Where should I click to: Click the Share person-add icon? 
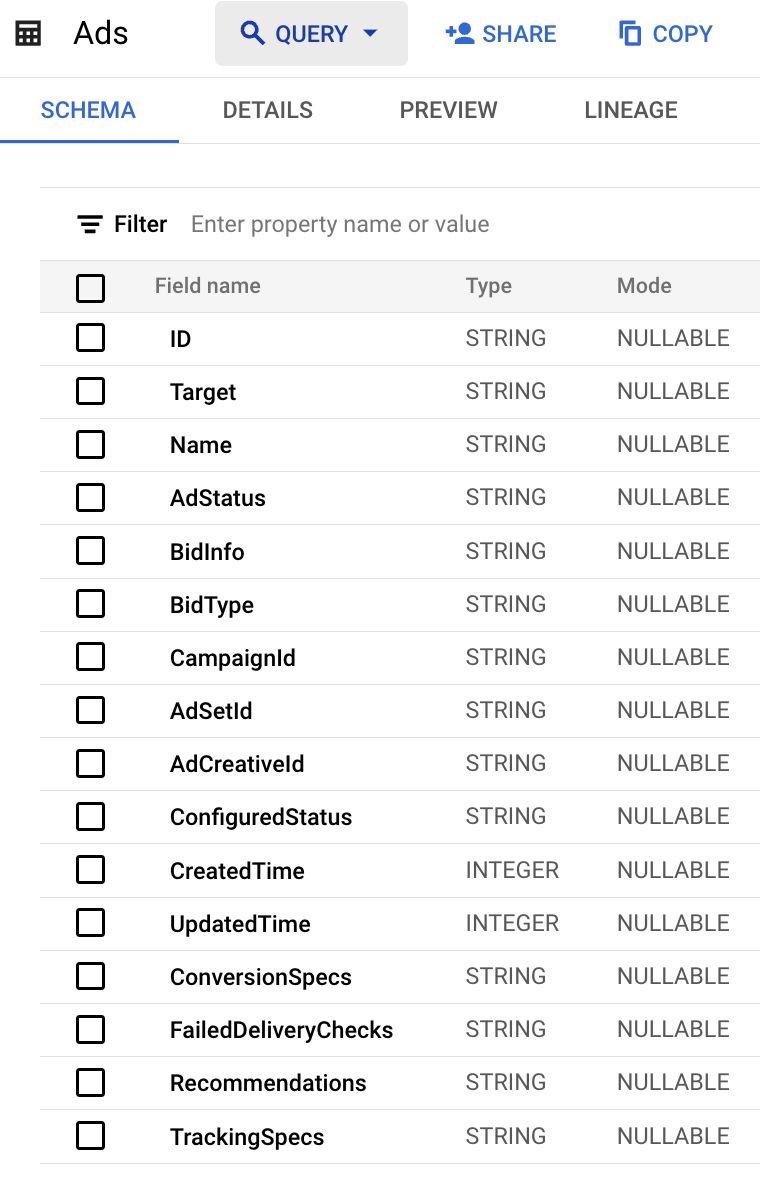[459, 33]
